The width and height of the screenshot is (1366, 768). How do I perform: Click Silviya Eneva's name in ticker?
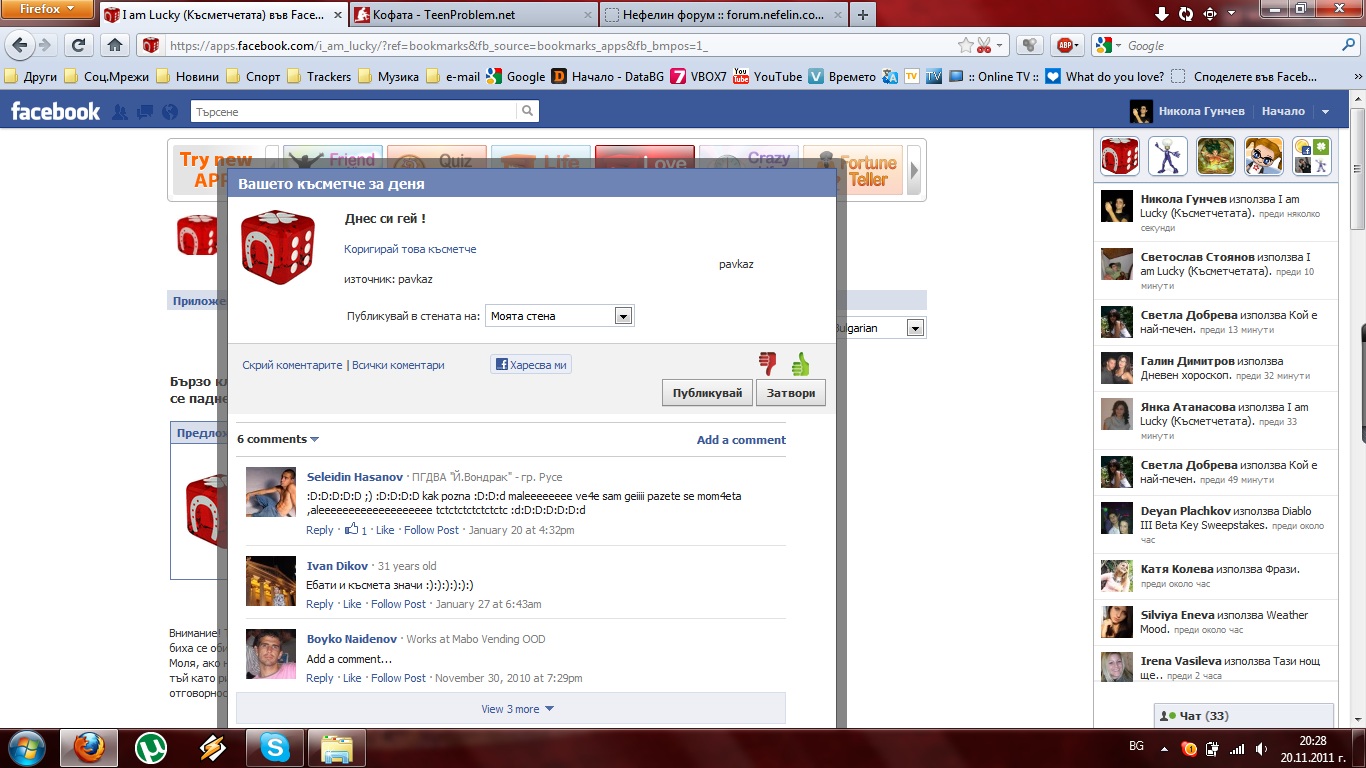point(1178,615)
